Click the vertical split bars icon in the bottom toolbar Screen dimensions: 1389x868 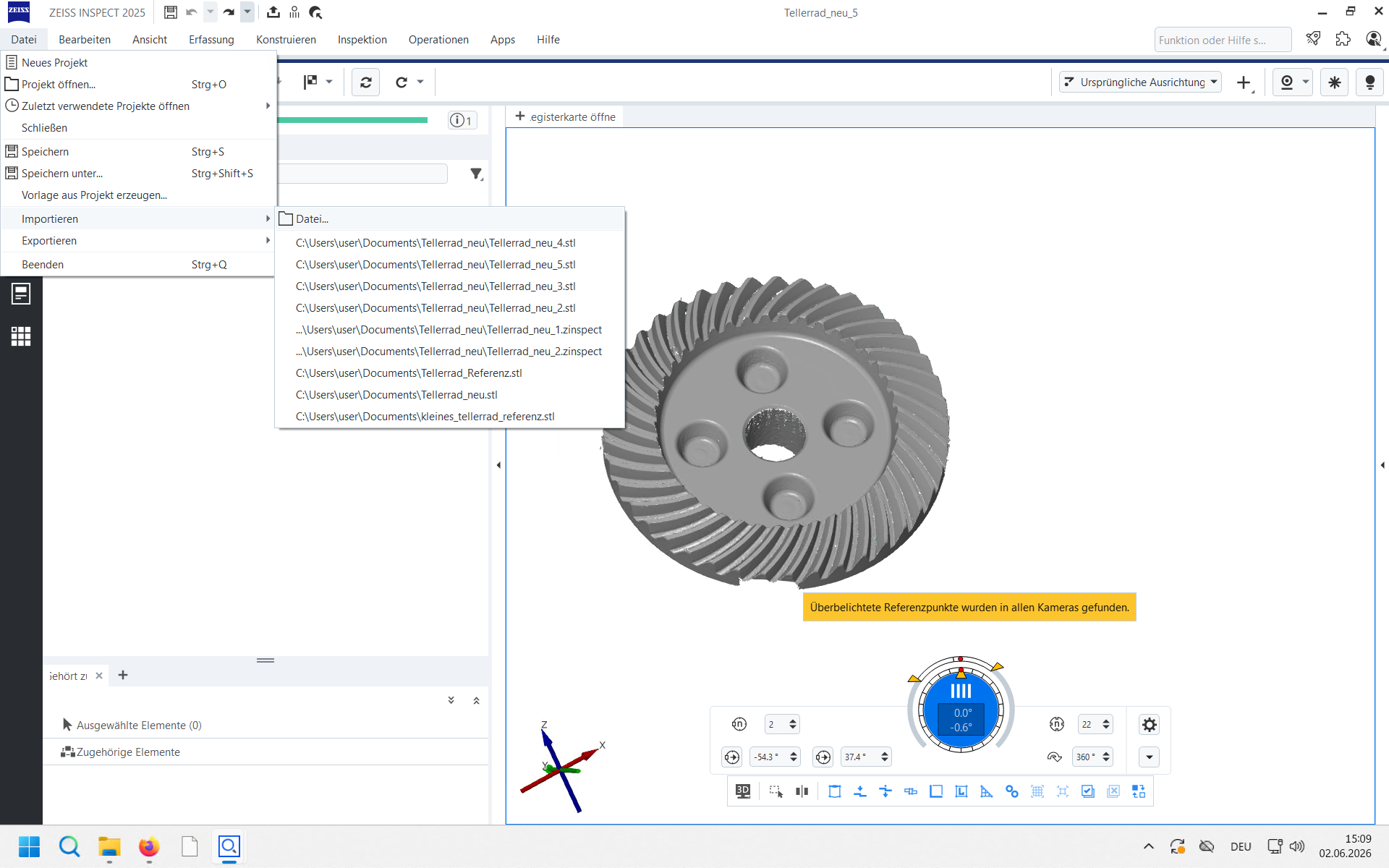(802, 791)
